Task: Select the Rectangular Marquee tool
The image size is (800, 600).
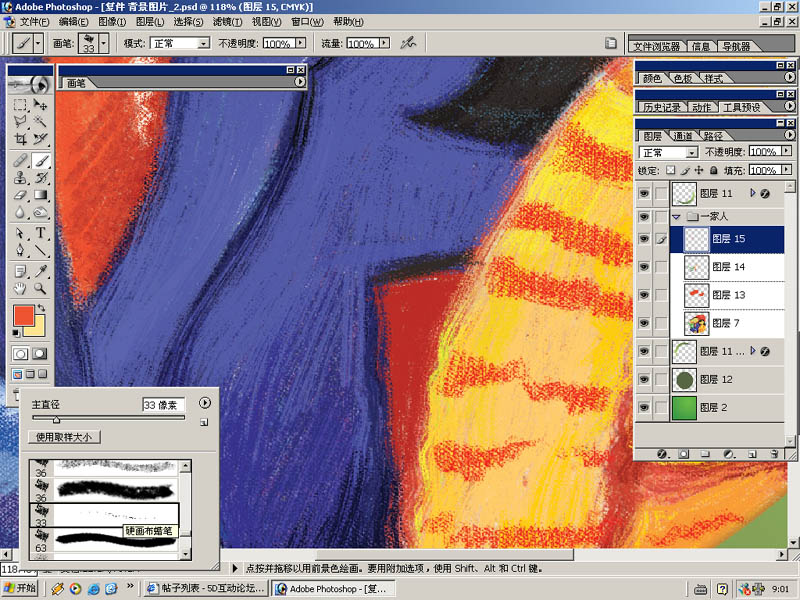Action: tap(20, 105)
